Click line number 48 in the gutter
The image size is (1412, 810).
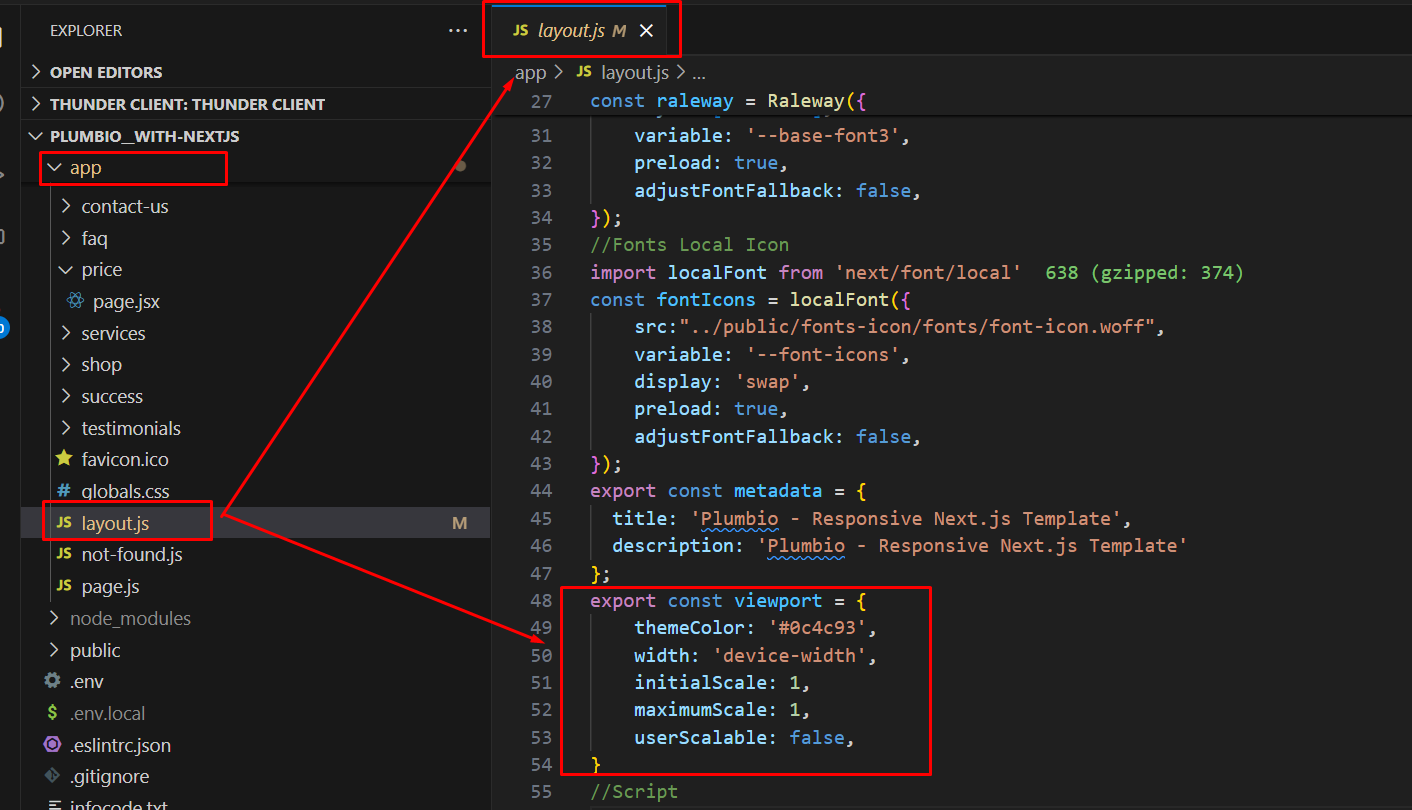coord(541,601)
